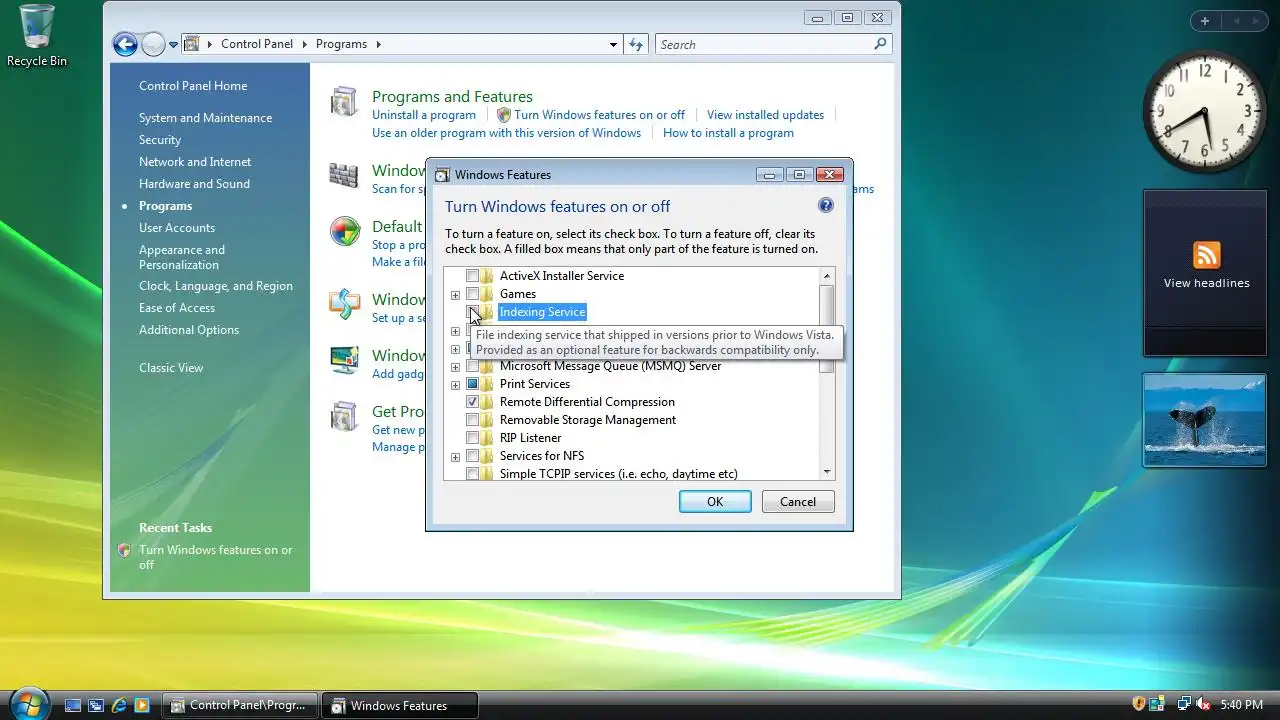
Task: Click Uninstall a program link
Action: click(424, 115)
